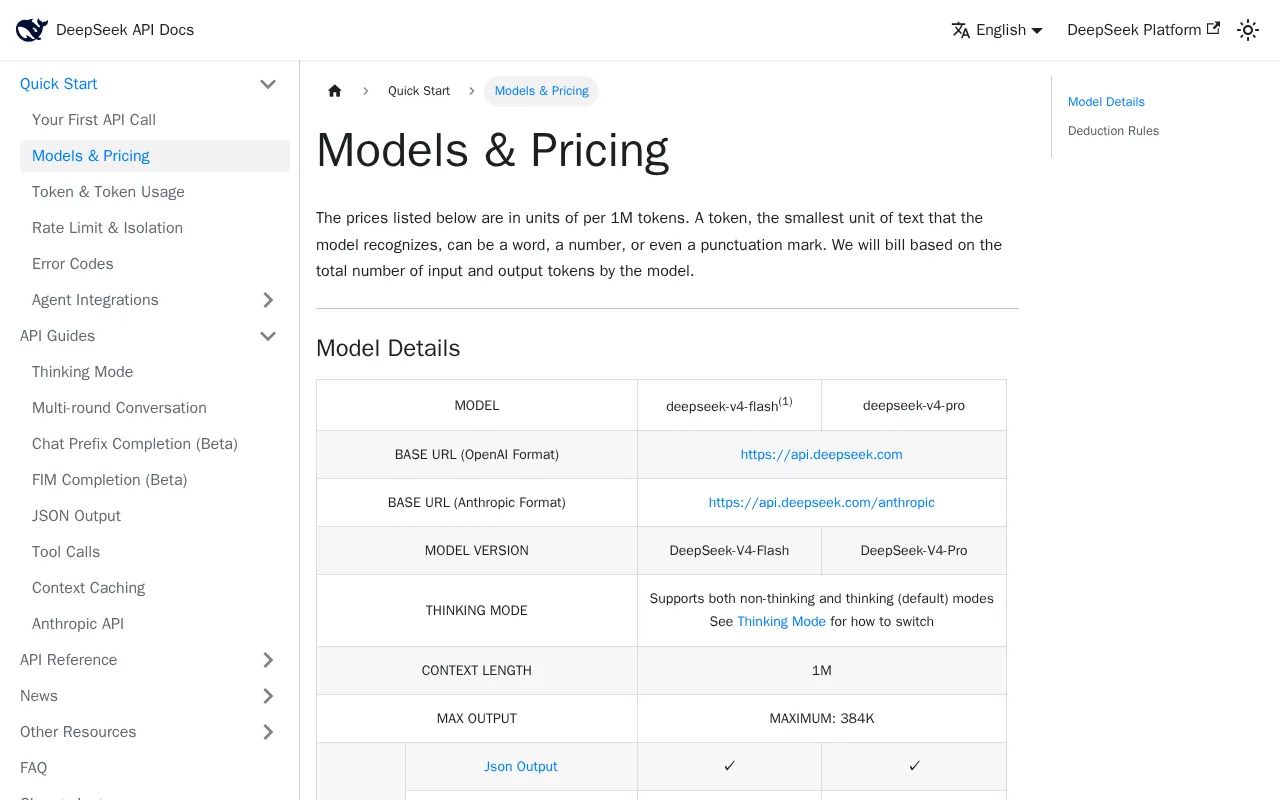
Task: Follow Thinking Mode link in table
Action: (781, 621)
